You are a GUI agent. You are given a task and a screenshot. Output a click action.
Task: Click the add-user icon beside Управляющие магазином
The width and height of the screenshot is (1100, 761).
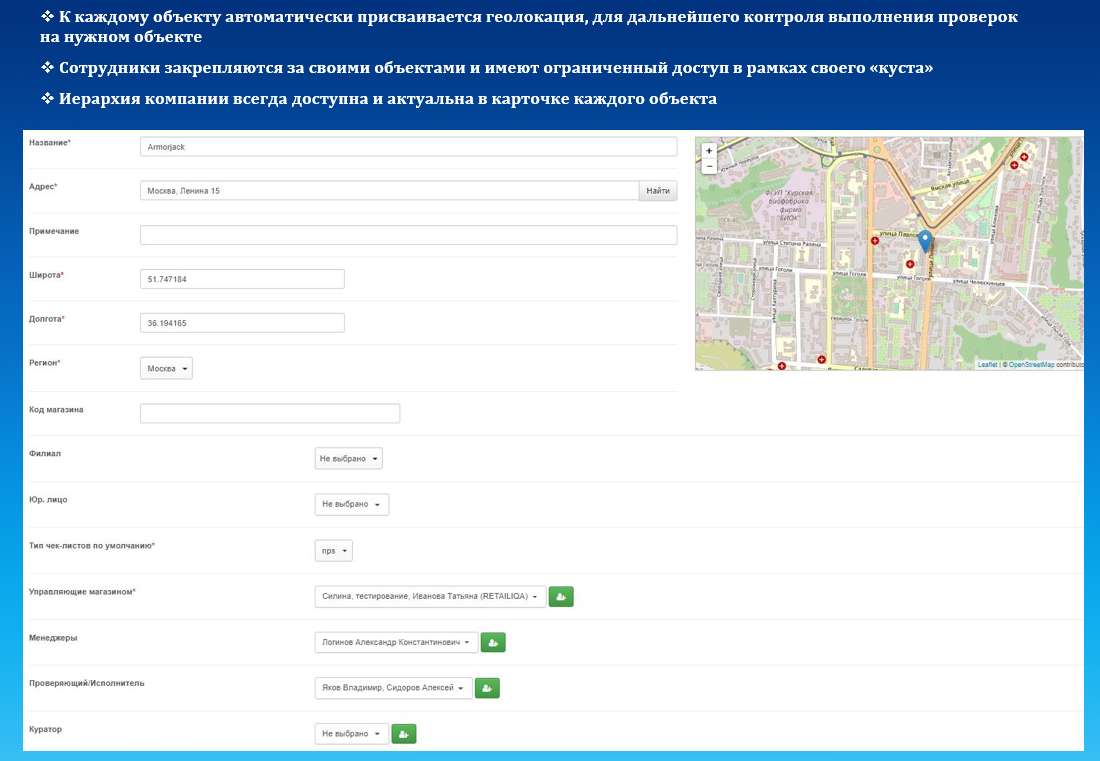point(561,597)
